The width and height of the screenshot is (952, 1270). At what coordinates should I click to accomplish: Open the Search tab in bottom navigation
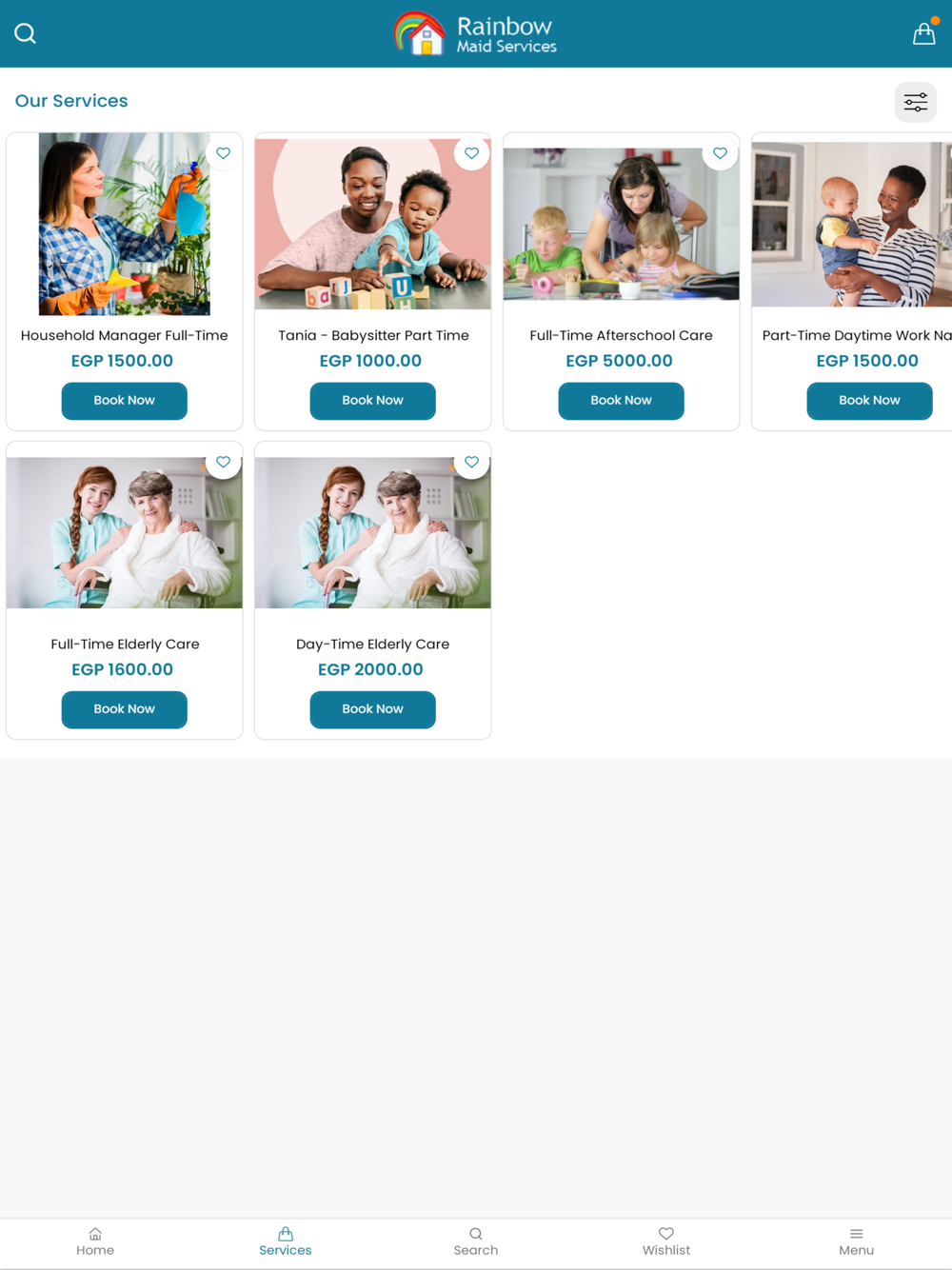[x=476, y=1242]
